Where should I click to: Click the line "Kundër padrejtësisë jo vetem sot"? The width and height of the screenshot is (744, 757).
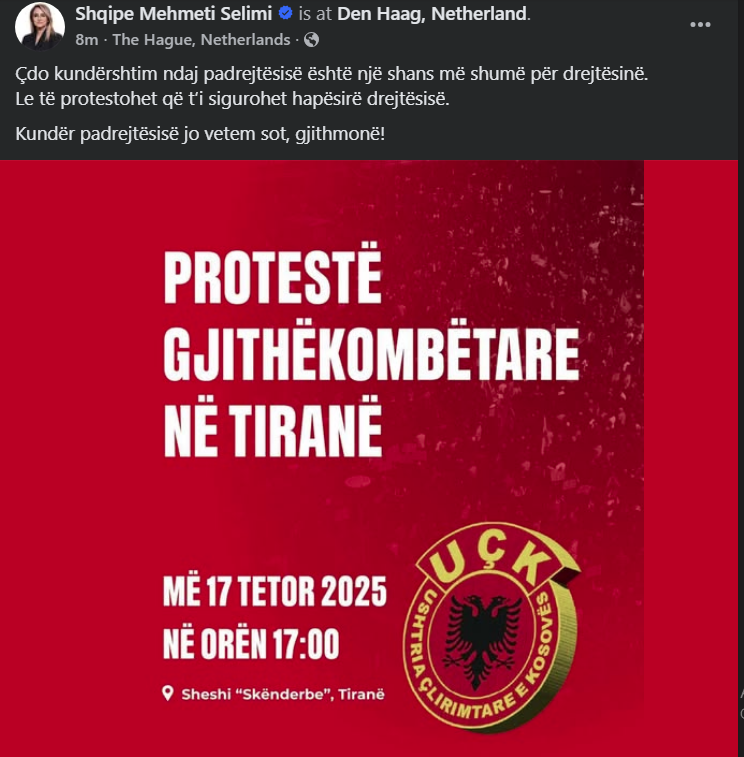(x=201, y=134)
